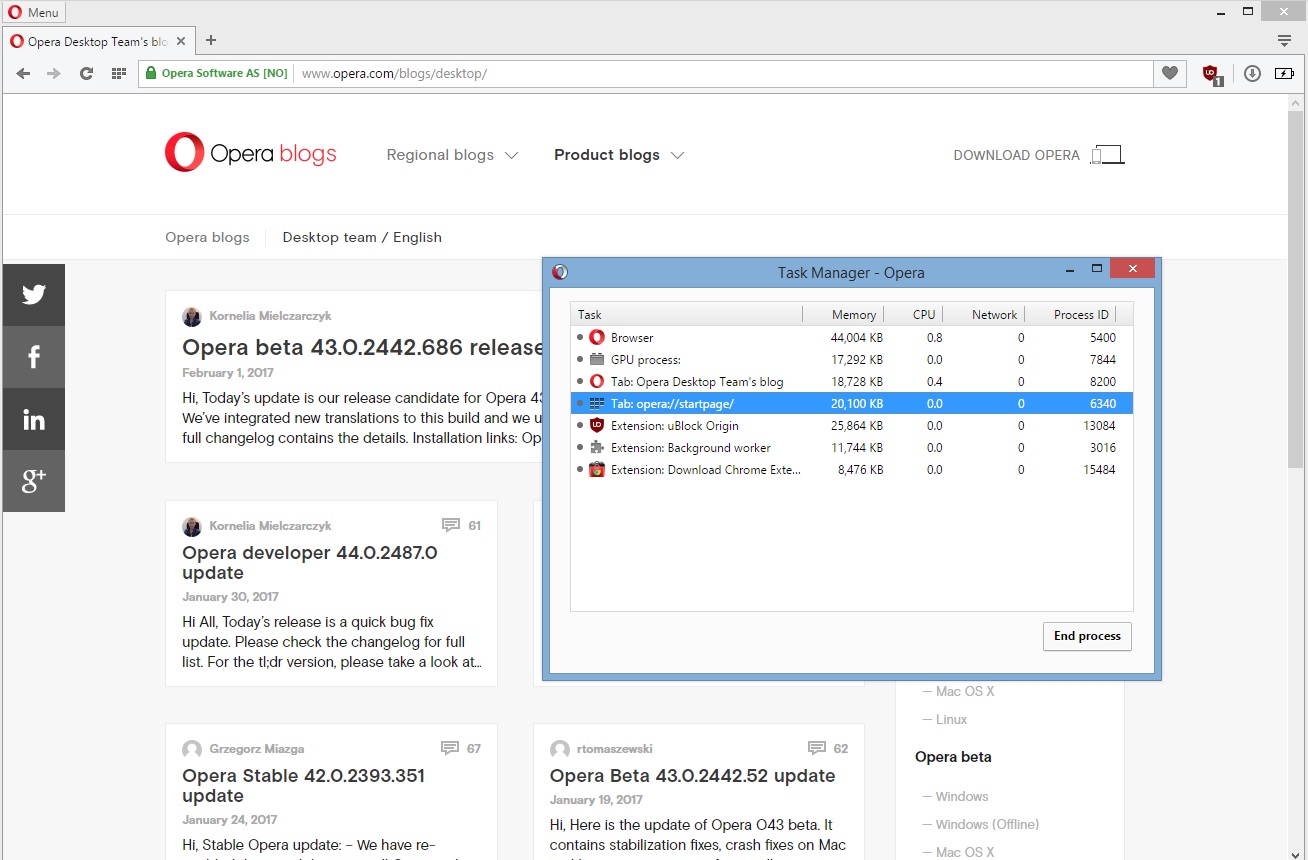Click process ID 13084 cell
This screenshot has height=860, width=1308.
pos(1099,425)
